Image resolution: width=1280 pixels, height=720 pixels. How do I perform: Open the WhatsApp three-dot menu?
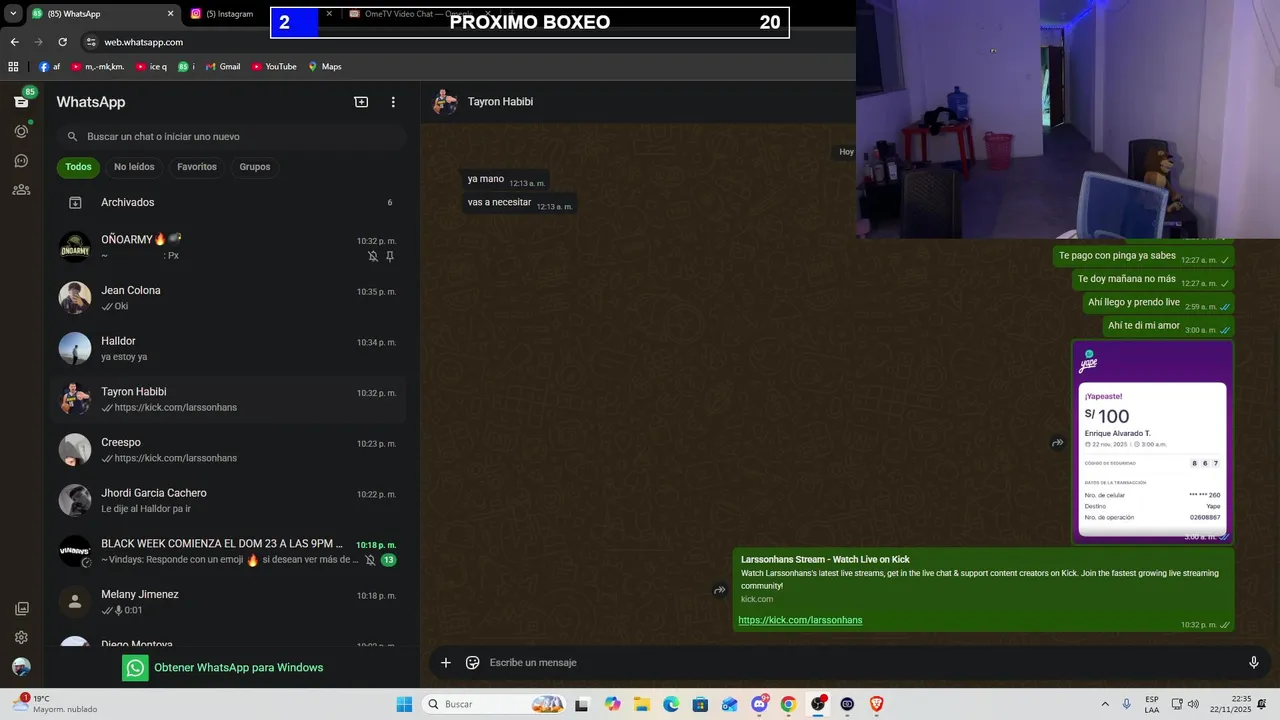[393, 102]
